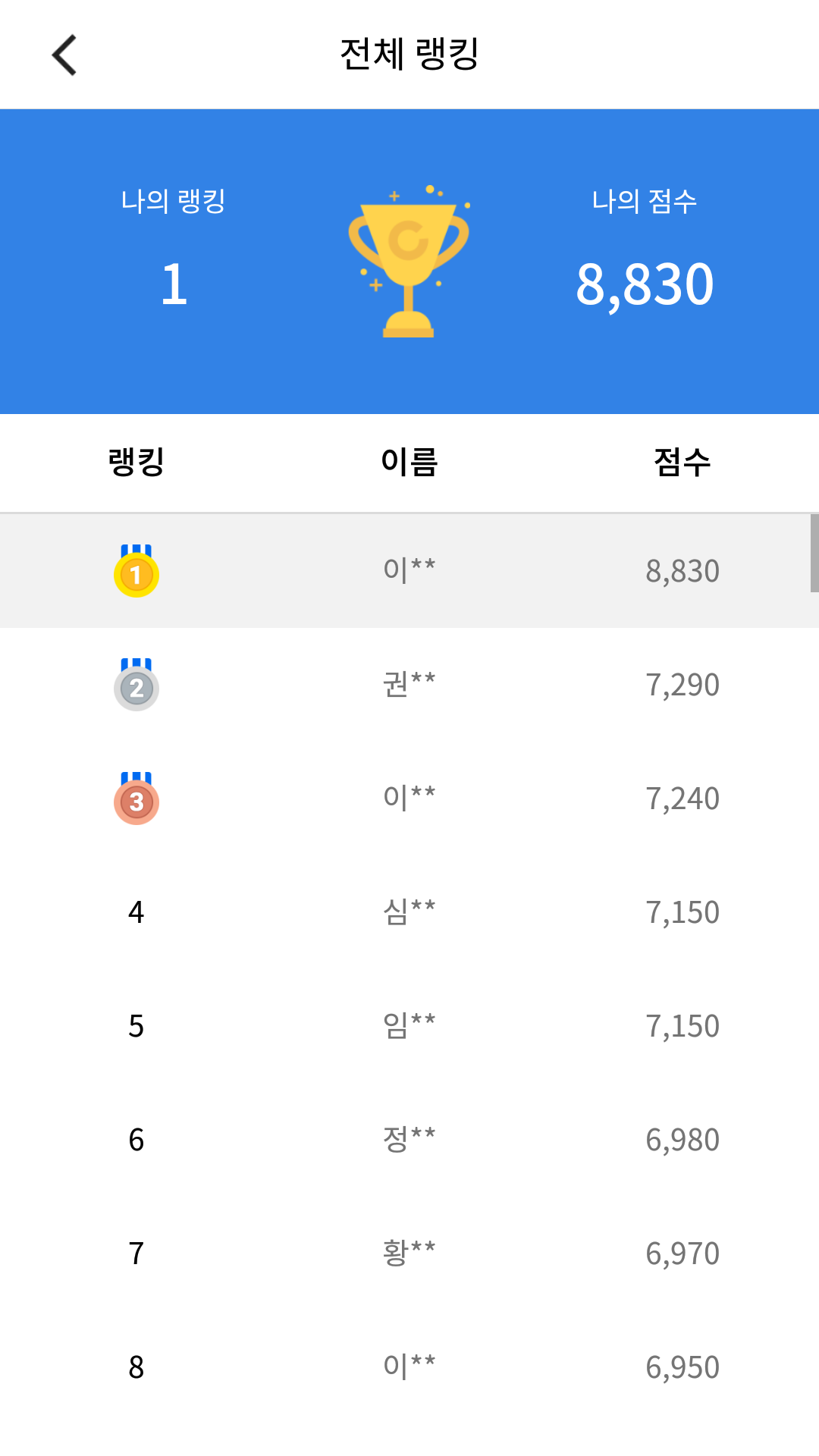
Task: Select the 랭킹 column header
Action: pos(136,462)
